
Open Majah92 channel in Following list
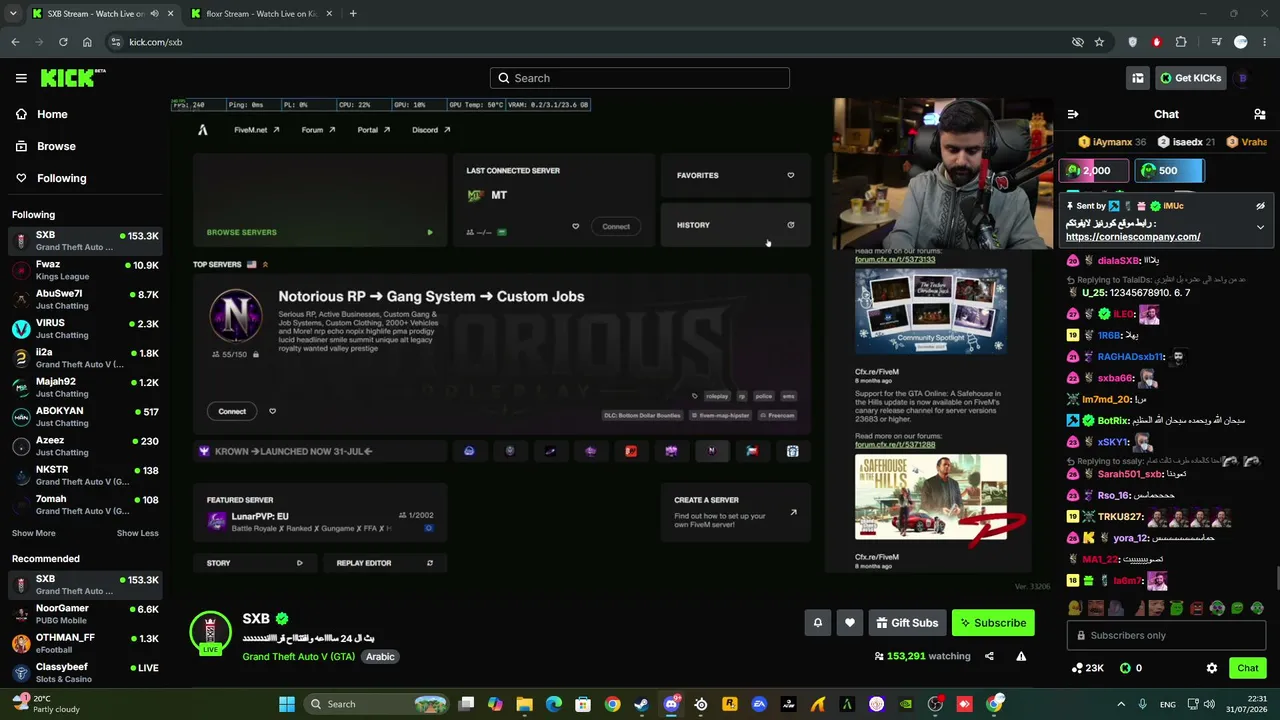click(x=85, y=387)
